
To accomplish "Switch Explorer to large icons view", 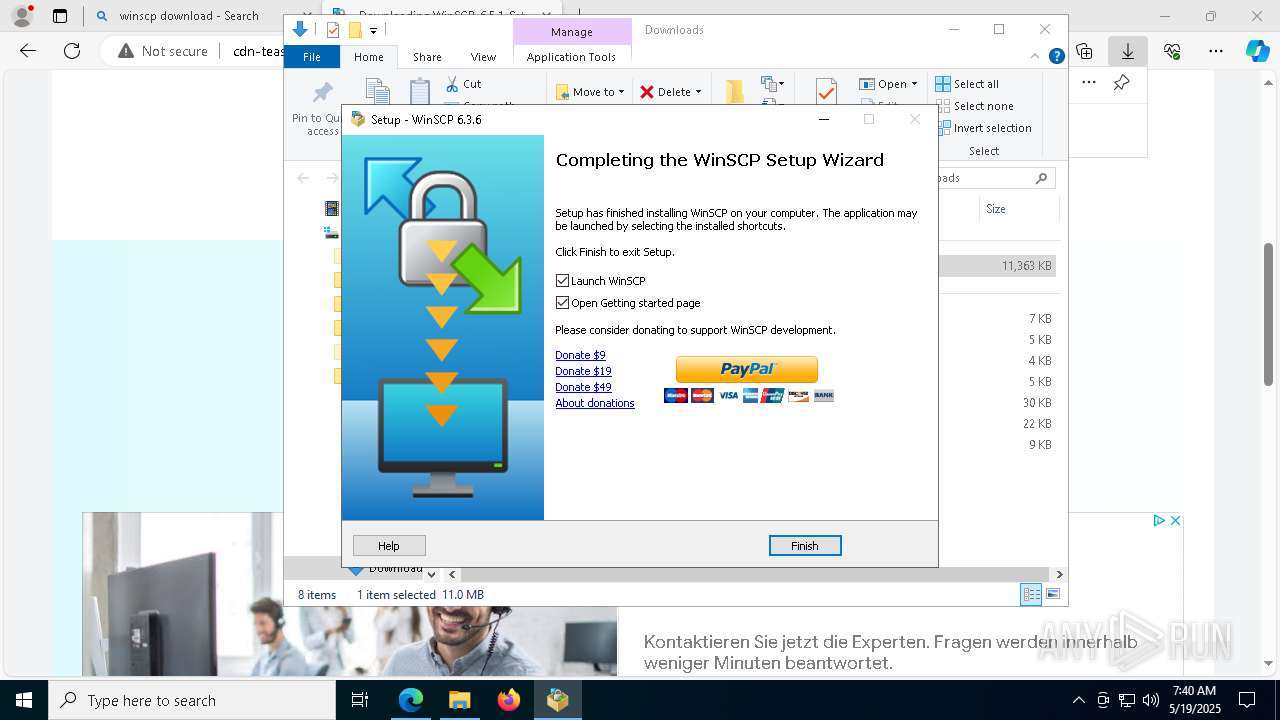I will tap(1053, 594).
